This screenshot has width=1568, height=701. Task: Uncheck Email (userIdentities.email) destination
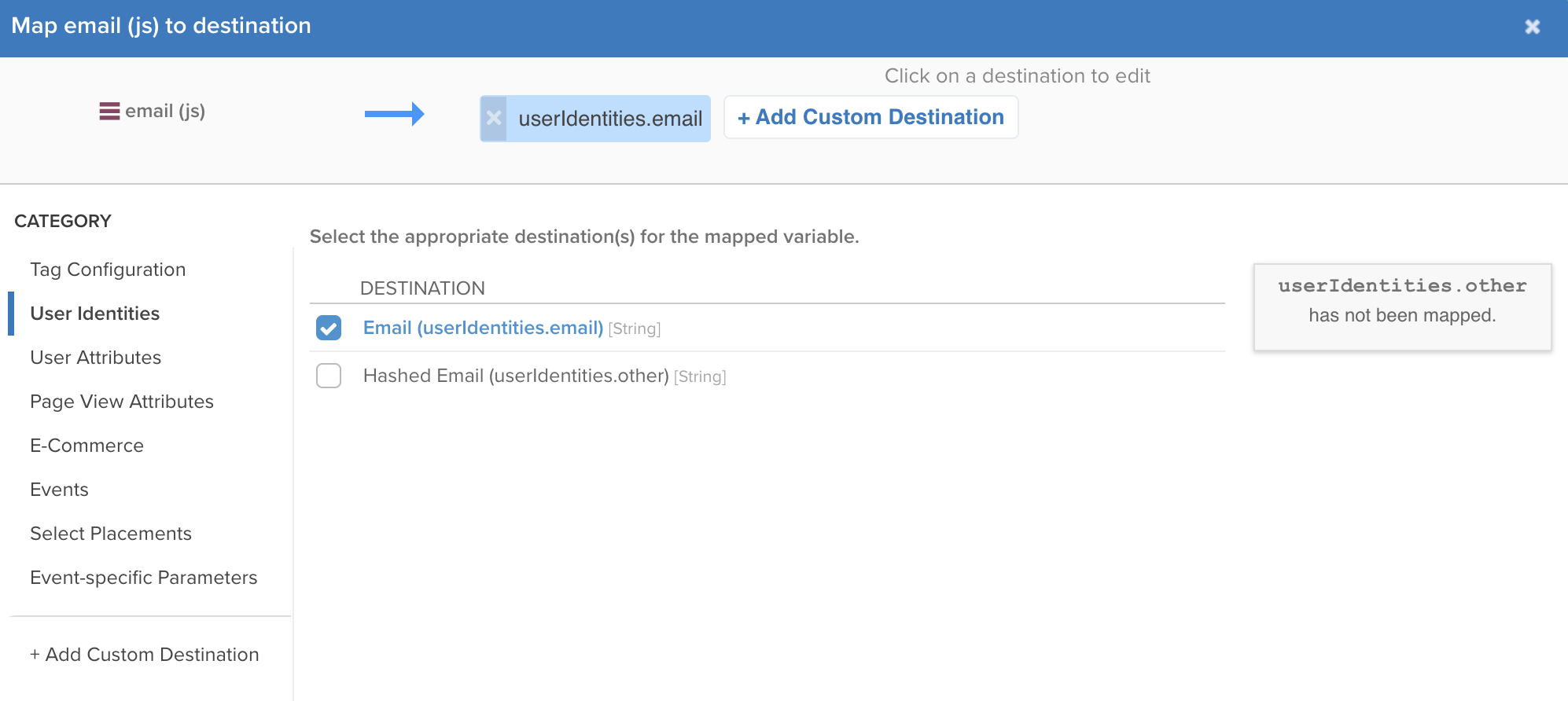pos(328,328)
